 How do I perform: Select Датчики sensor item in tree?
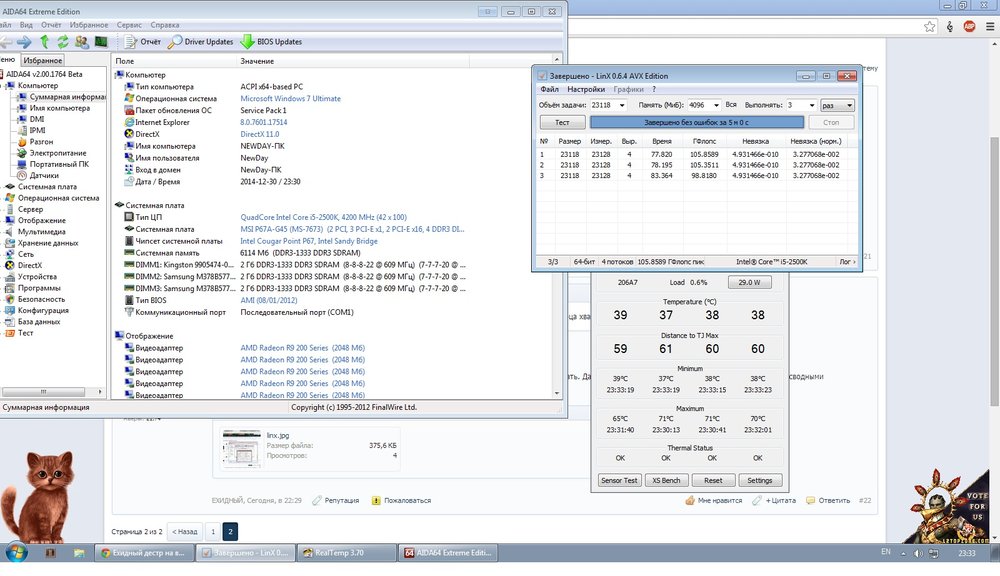pos(43,175)
